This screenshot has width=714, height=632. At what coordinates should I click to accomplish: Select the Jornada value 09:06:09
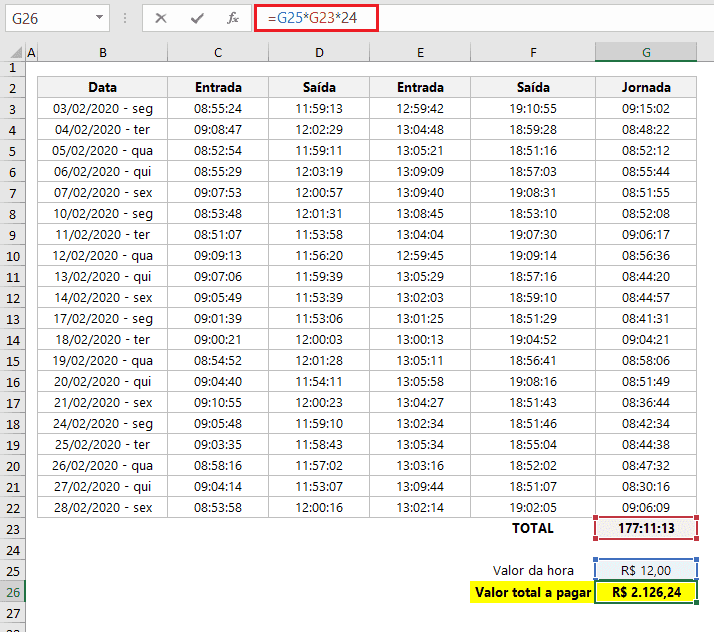pyautogui.click(x=646, y=507)
